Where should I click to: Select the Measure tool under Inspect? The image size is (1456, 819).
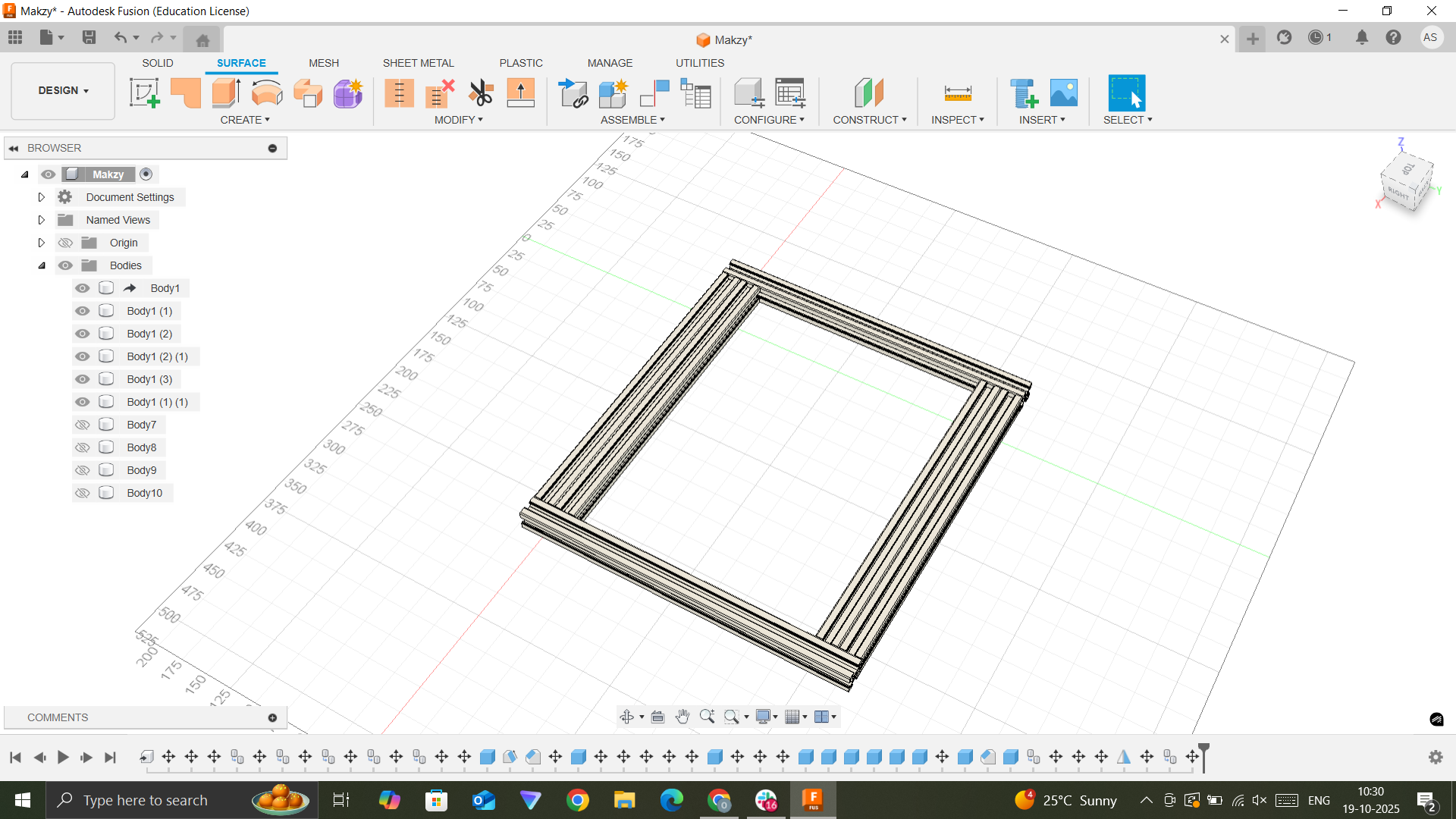tap(957, 93)
